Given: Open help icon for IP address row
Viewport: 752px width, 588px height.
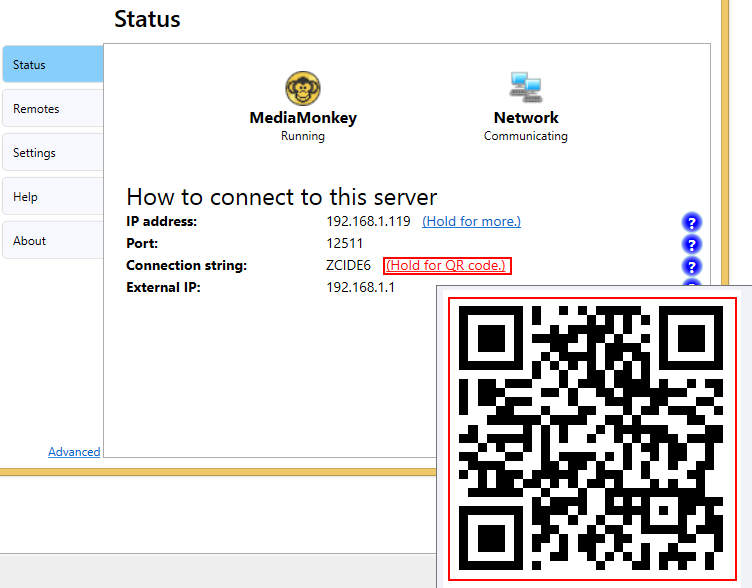Looking at the screenshot, I should 692,222.
